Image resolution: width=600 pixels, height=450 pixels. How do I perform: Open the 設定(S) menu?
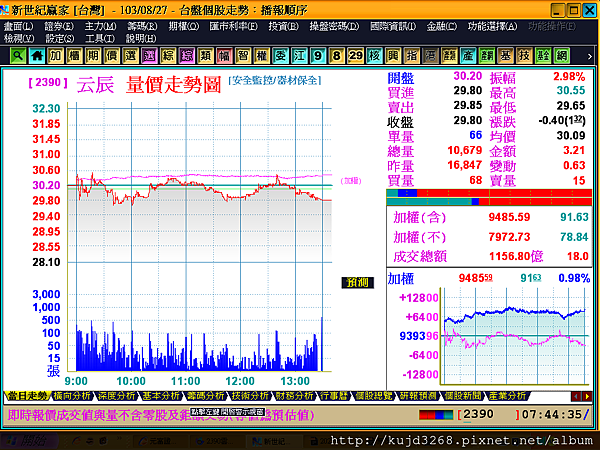point(60,39)
